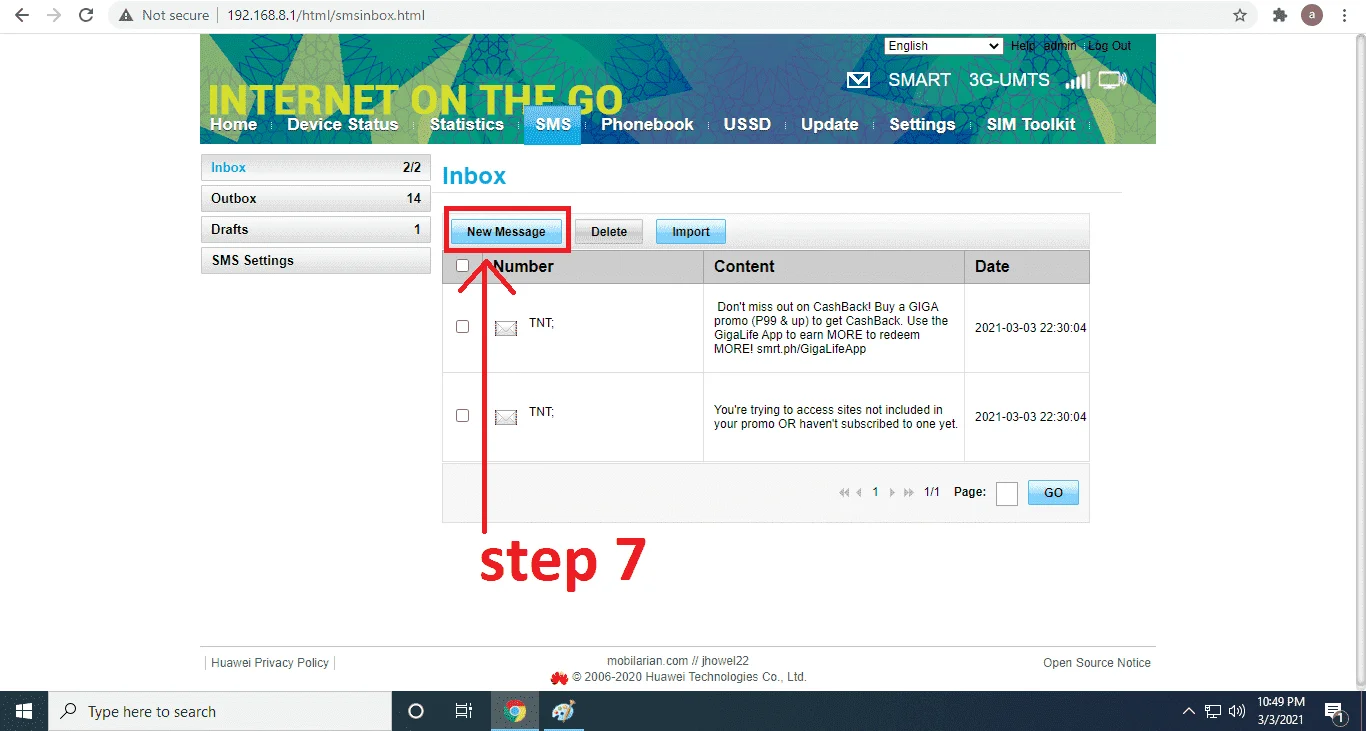Open the Windows Start menu
The width and height of the screenshot is (1366, 731).
coord(24,711)
